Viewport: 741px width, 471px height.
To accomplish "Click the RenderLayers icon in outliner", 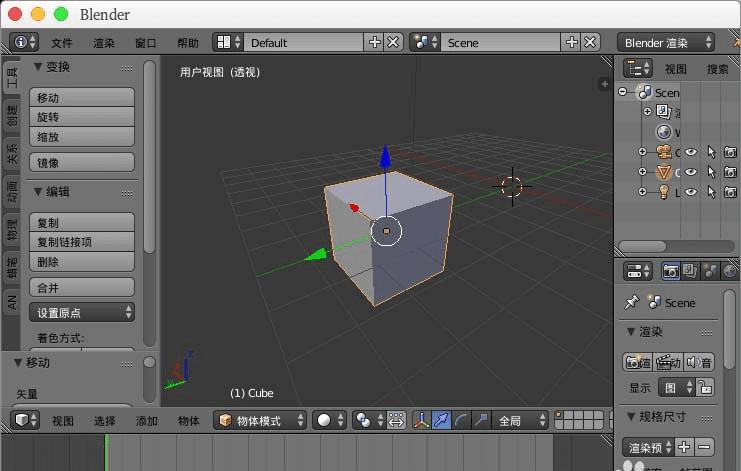I will (x=663, y=112).
